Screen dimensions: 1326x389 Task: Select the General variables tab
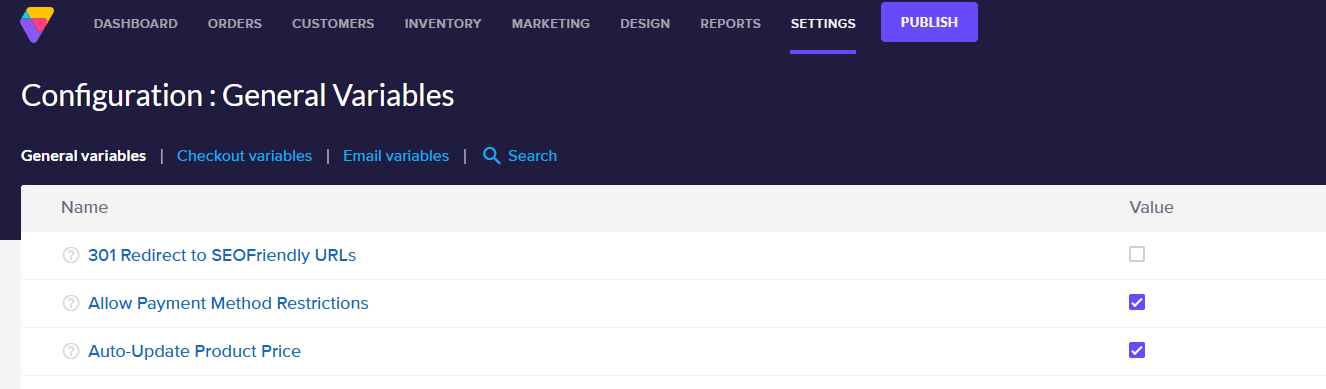(x=84, y=156)
